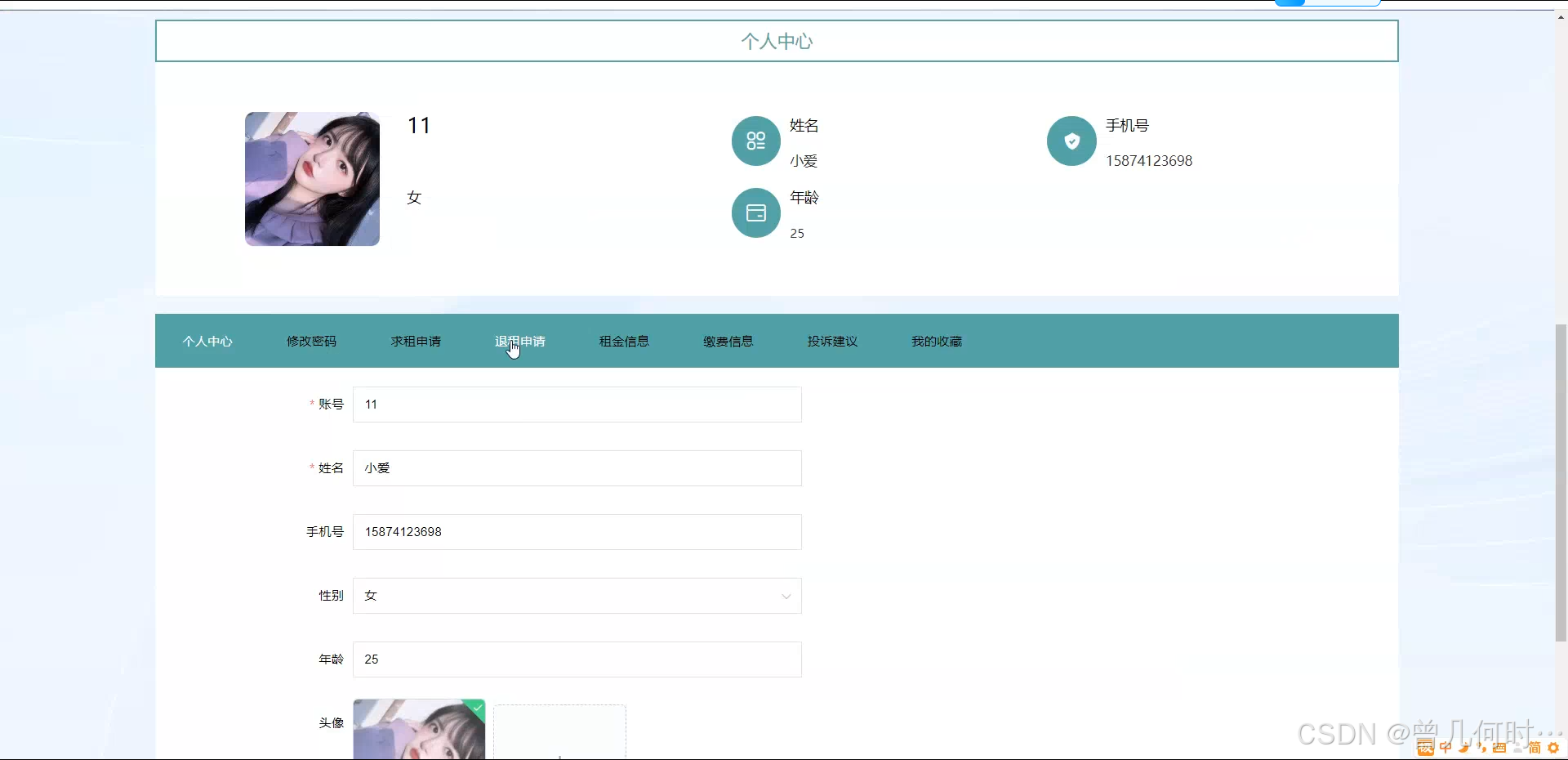Click the empty avatar upload box
Screen dimensions: 1568x760
click(x=559, y=732)
